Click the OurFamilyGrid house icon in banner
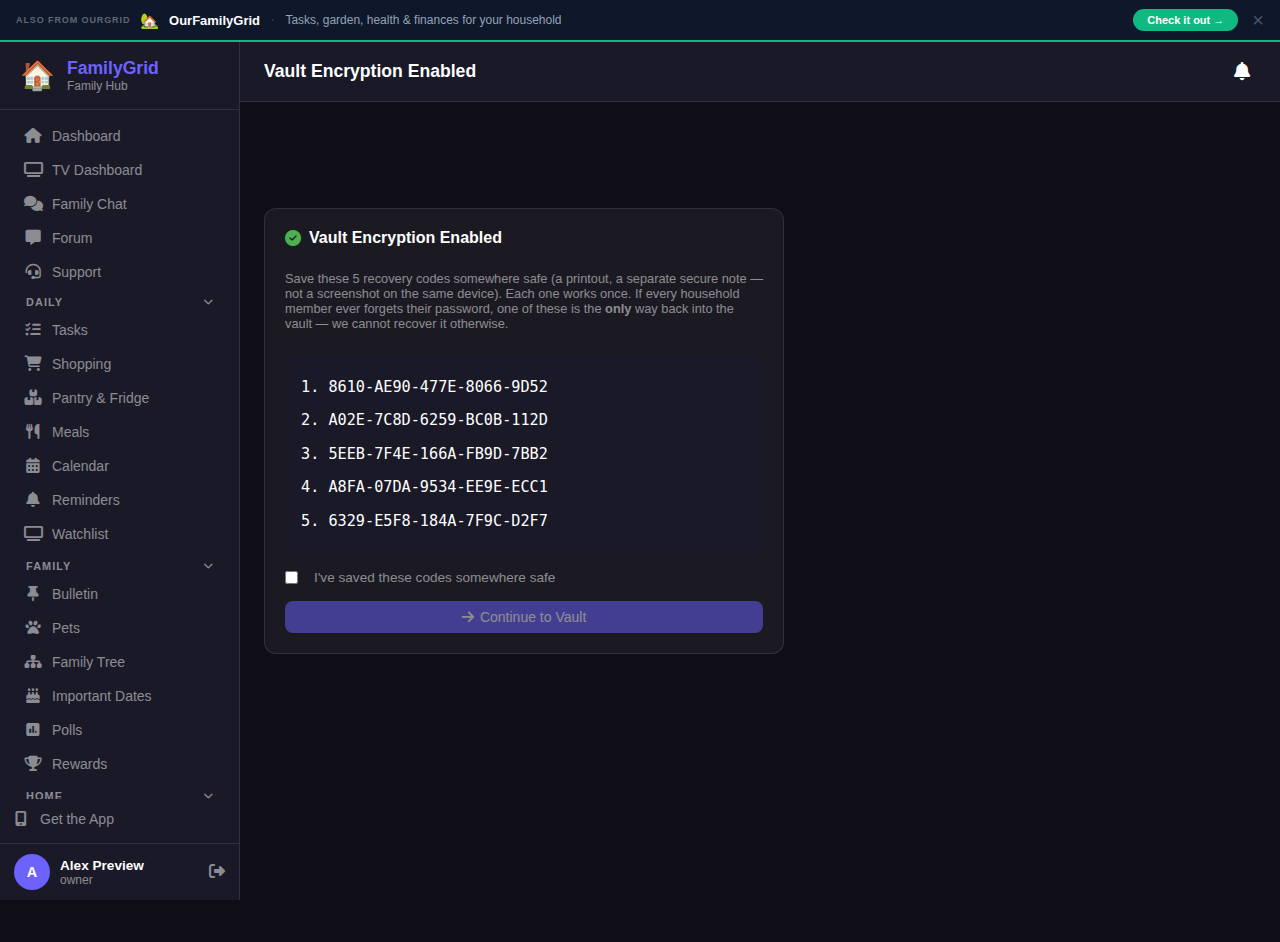Viewport: 1280px width, 942px height. (149, 20)
